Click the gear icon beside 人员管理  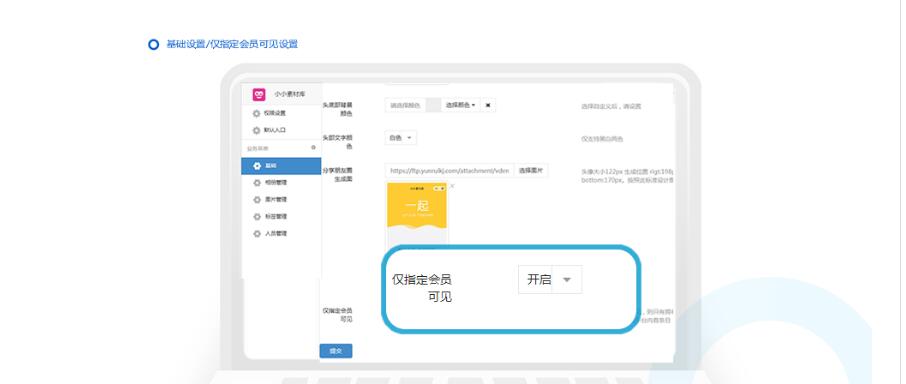click(257, 233)
